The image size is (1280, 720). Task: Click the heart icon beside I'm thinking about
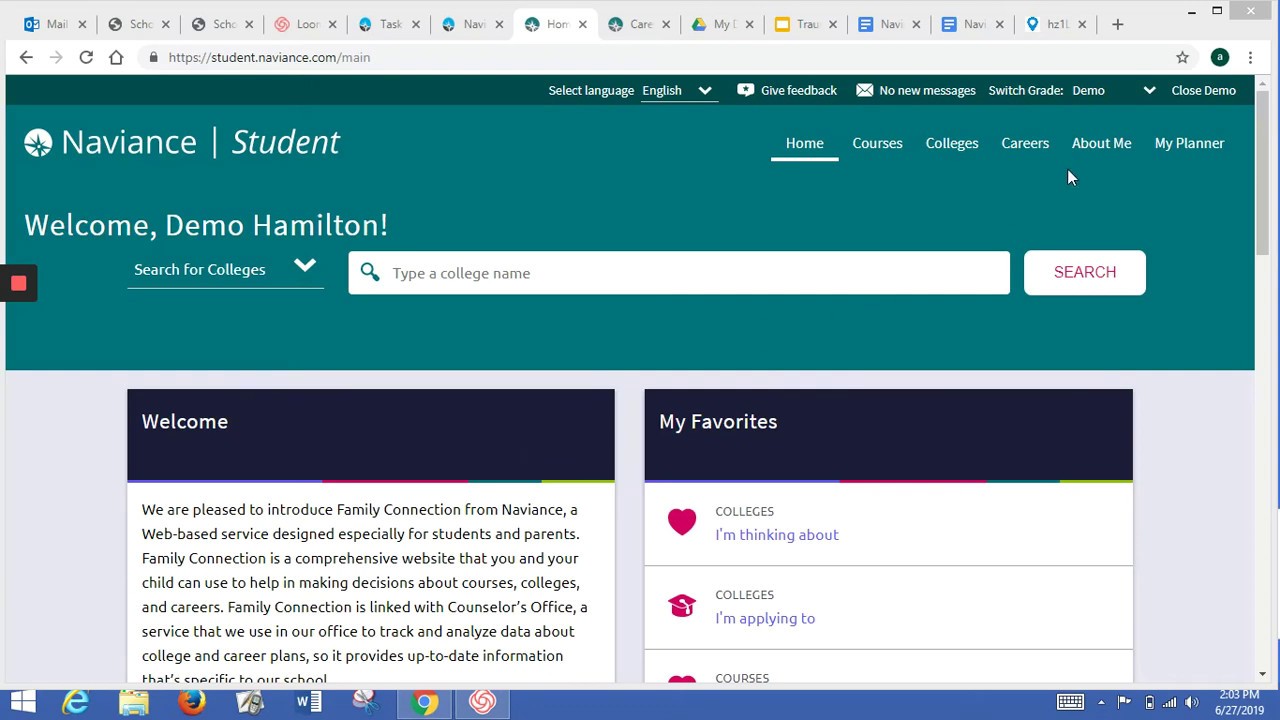pyautogui.click(x=682, y=522)
